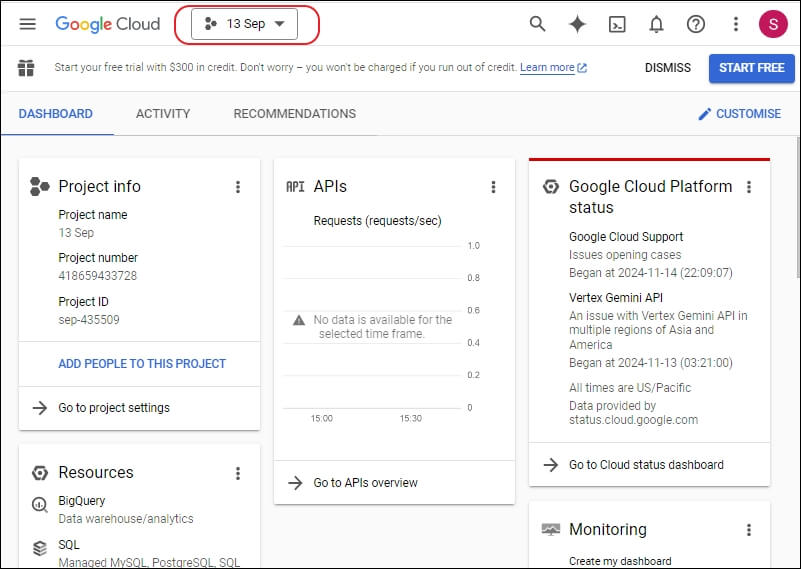Screen dimensions: 801x569
Task: Click the Project info hexagon icon
Action: point(39,186)
